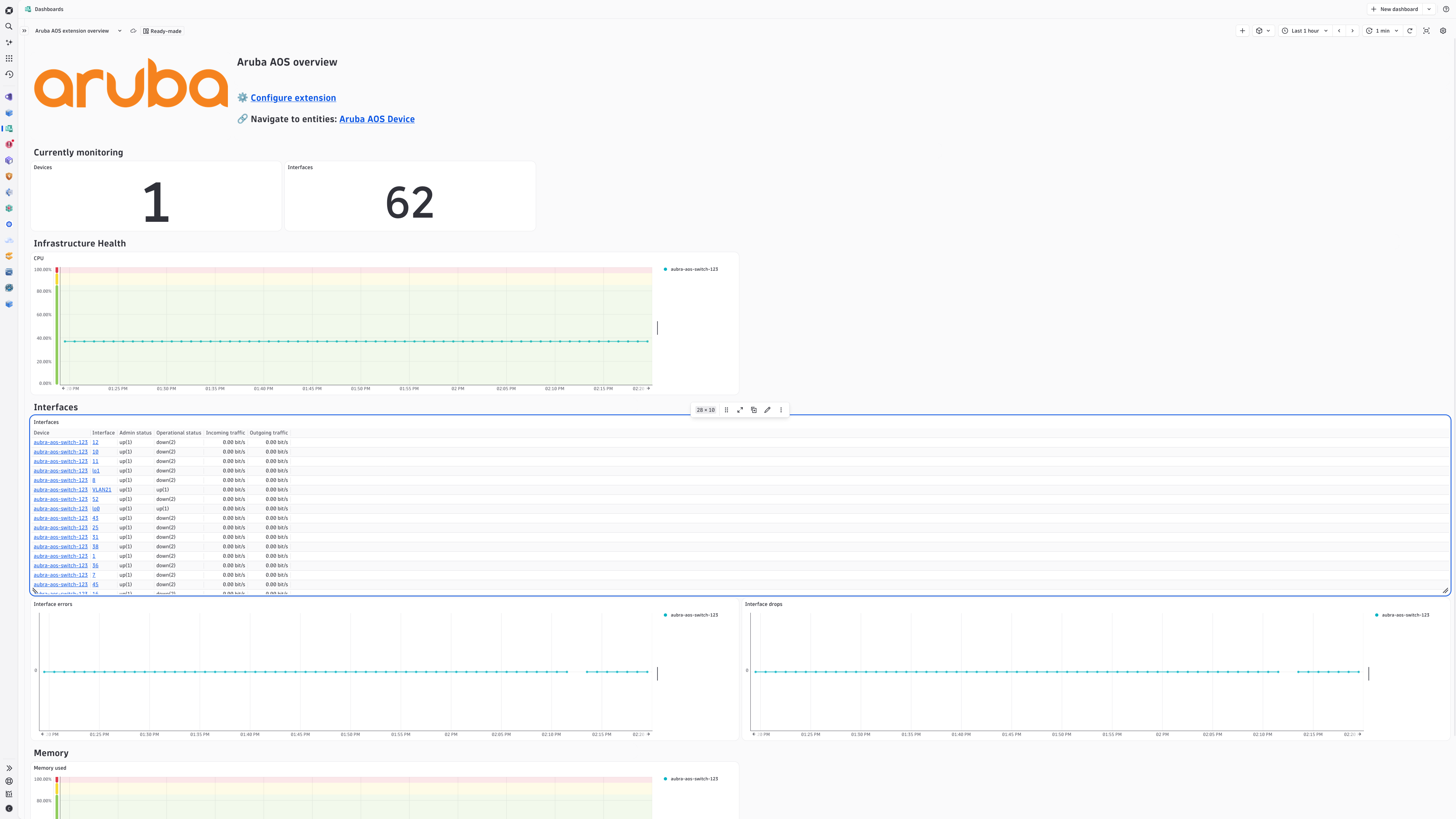Sort by Incoming traffic column header
Screen dimensions: 1456x819
(226, 433)
